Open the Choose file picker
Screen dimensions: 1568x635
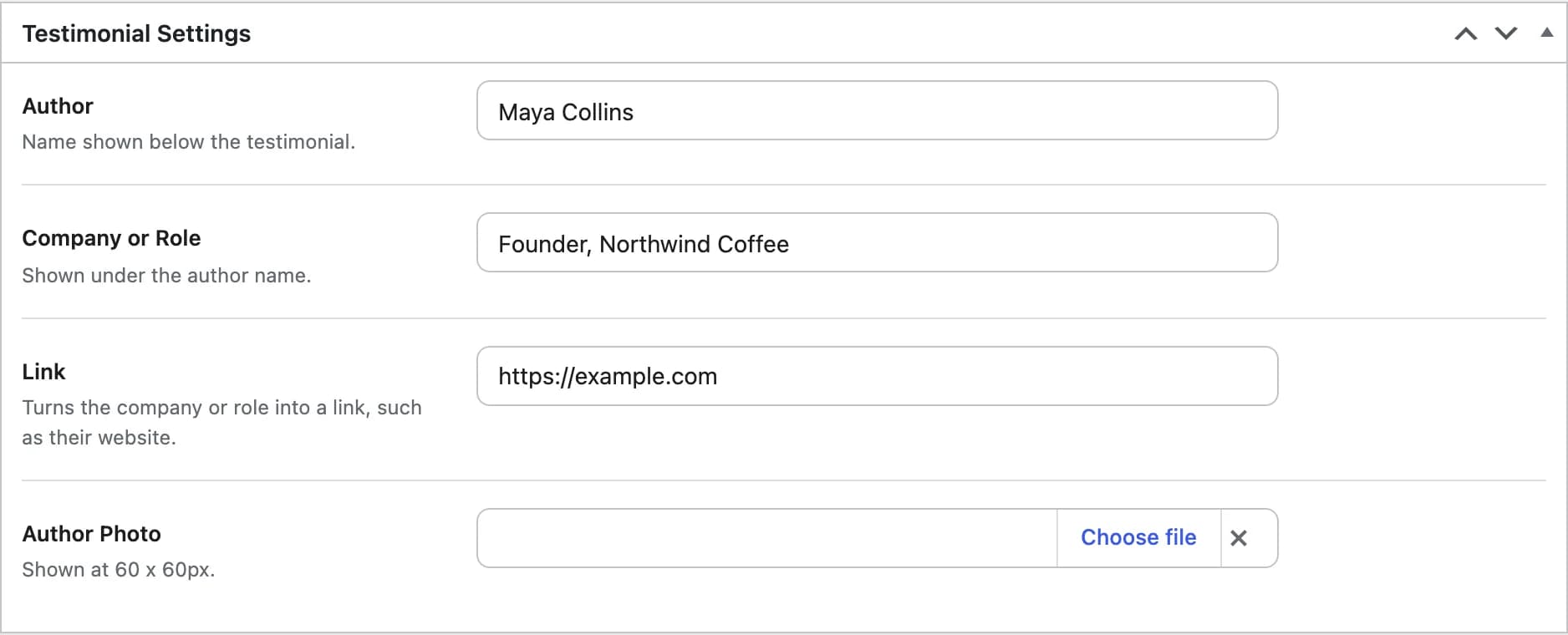(1138, 538)
